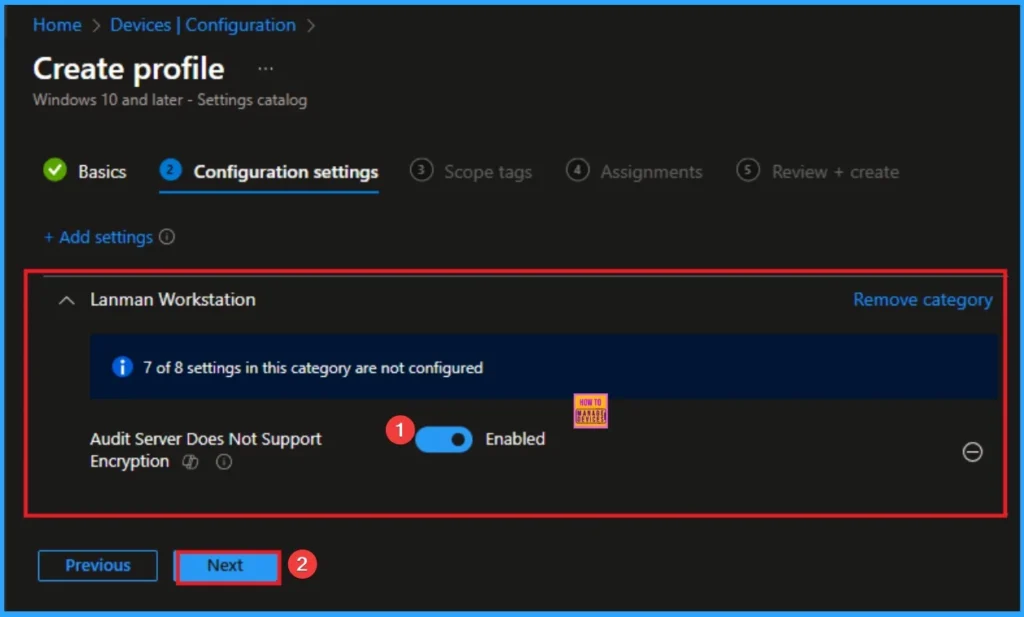Toggle Audit Server Does Not Support Encryption
1024x617 pixels.
[x=444, y=439]
